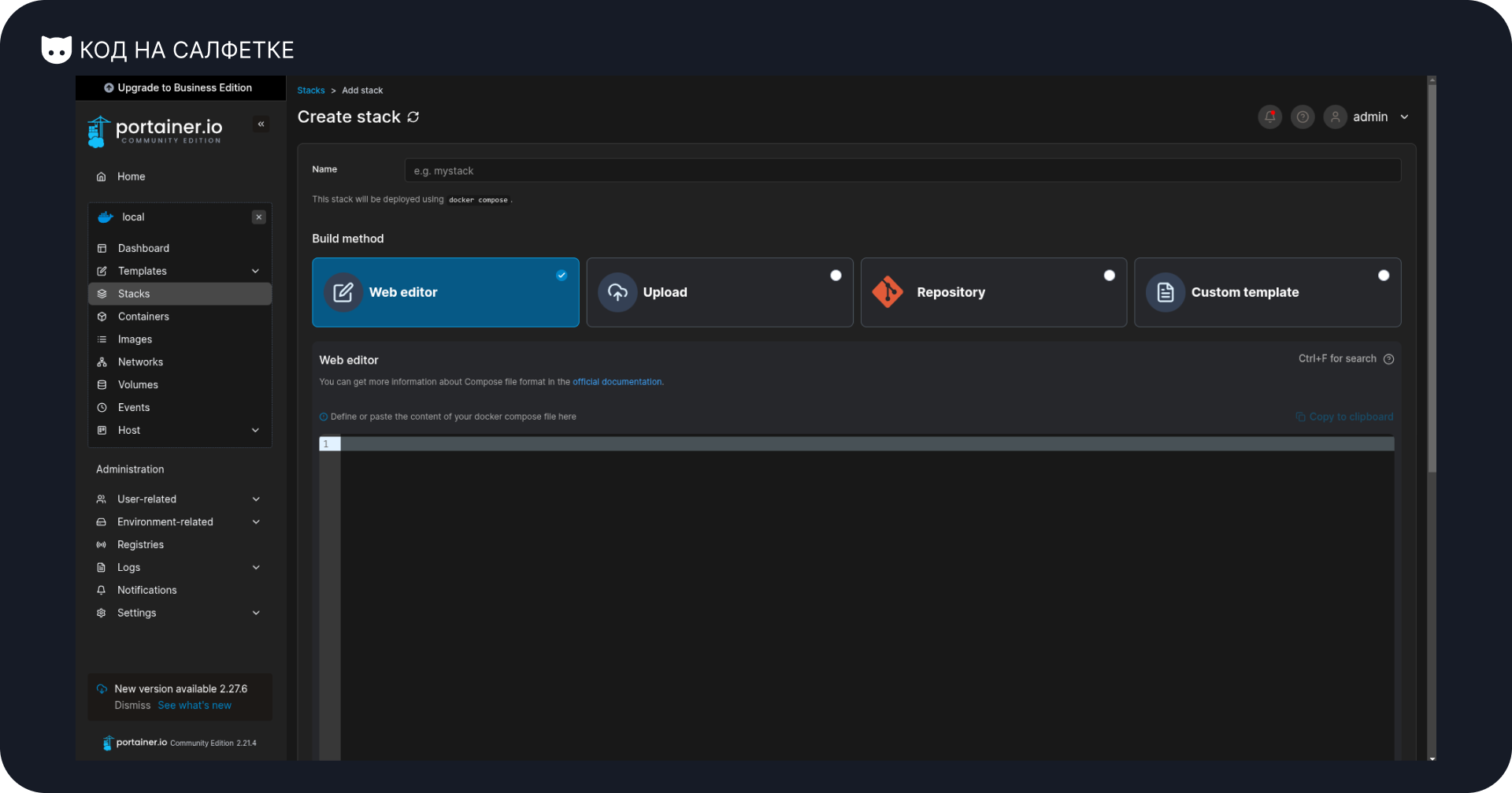Click the Images list icon
The image size is (1512, 793).
102,339
